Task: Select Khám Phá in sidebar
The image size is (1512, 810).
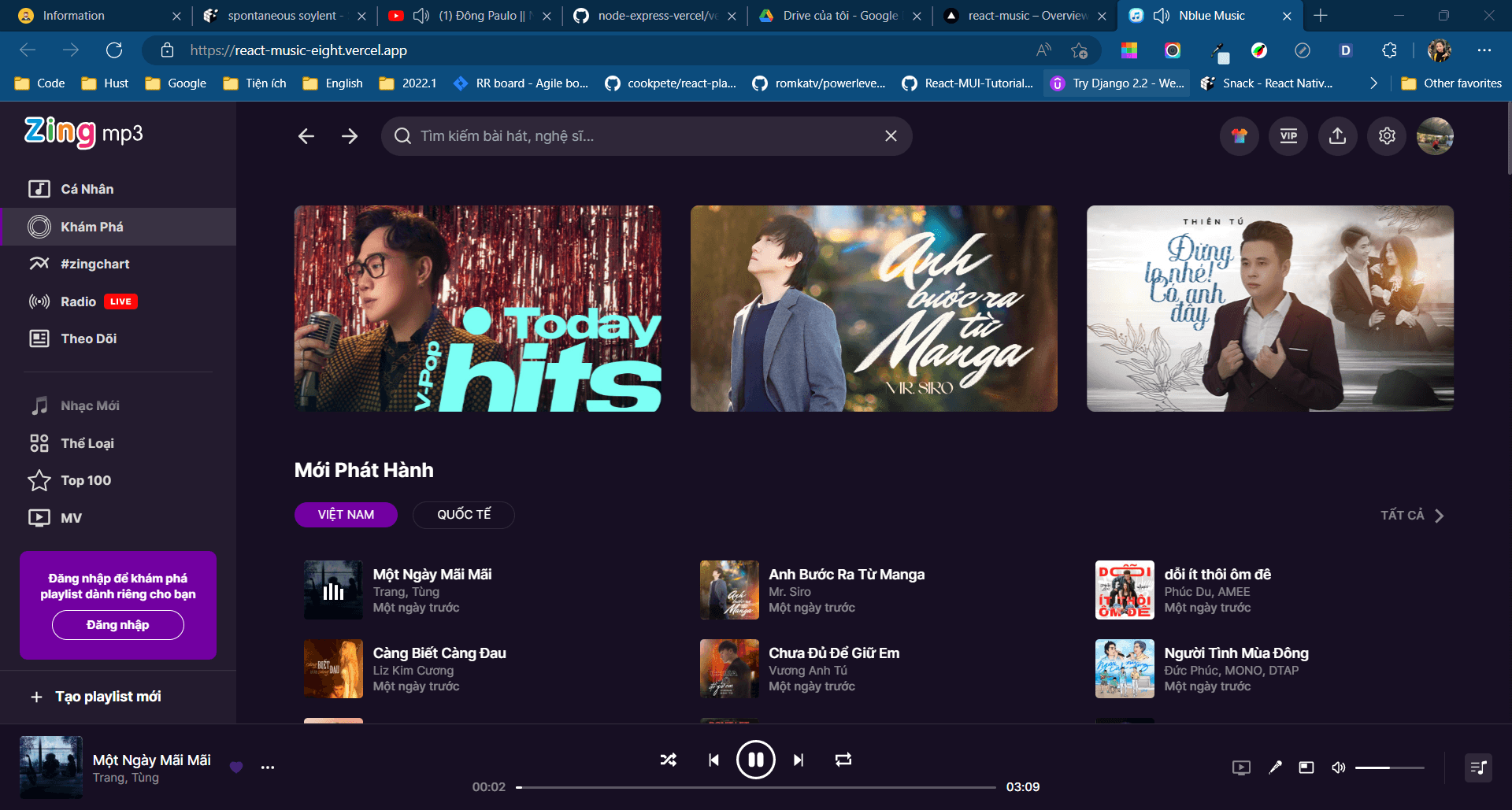Action: click(x=118, y=227)
